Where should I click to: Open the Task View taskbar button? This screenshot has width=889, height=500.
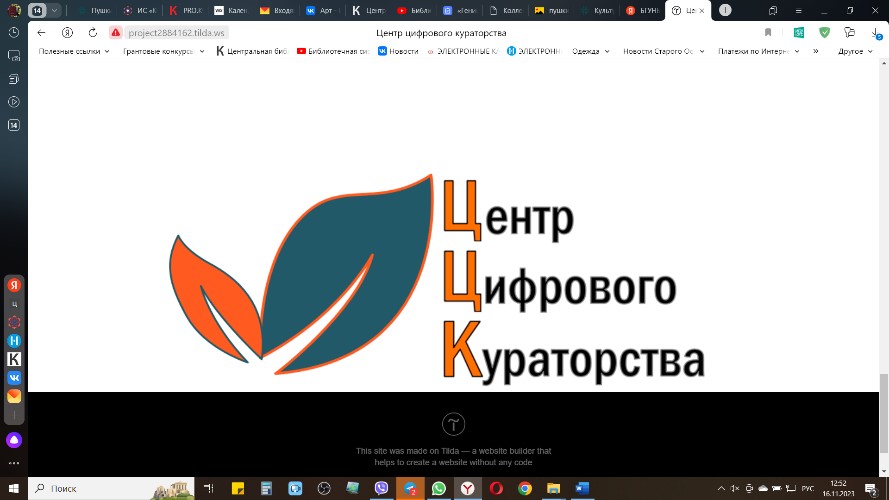(x=209, y=488)
